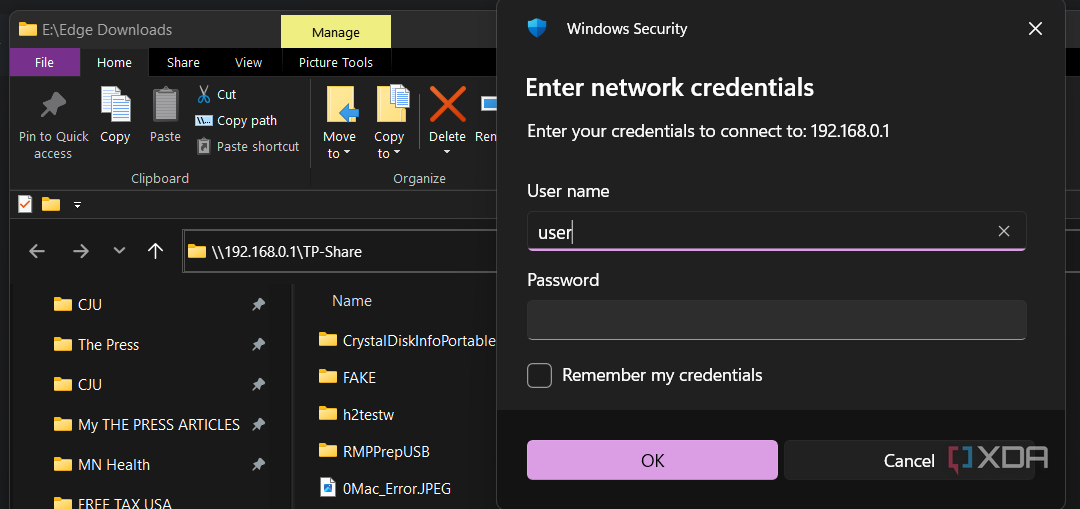
Task: Click the Edge Downloads title bar folder icon
Action: tap(28, 29)
